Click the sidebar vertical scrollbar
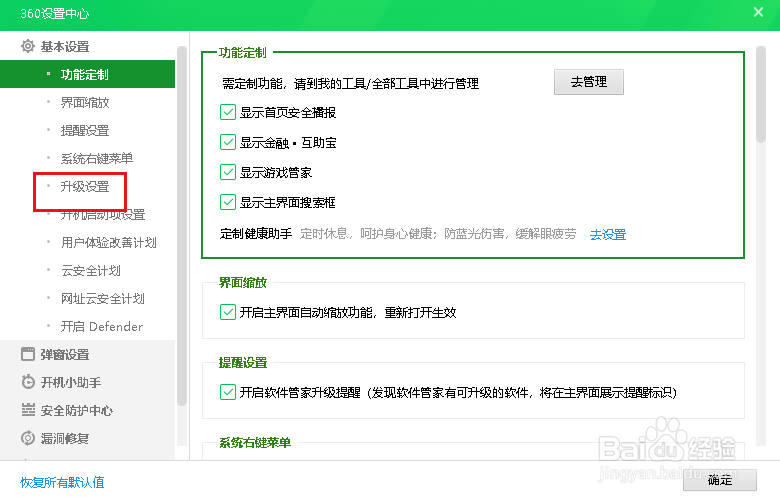Screen dimensions: 780x500 point(182,226)
